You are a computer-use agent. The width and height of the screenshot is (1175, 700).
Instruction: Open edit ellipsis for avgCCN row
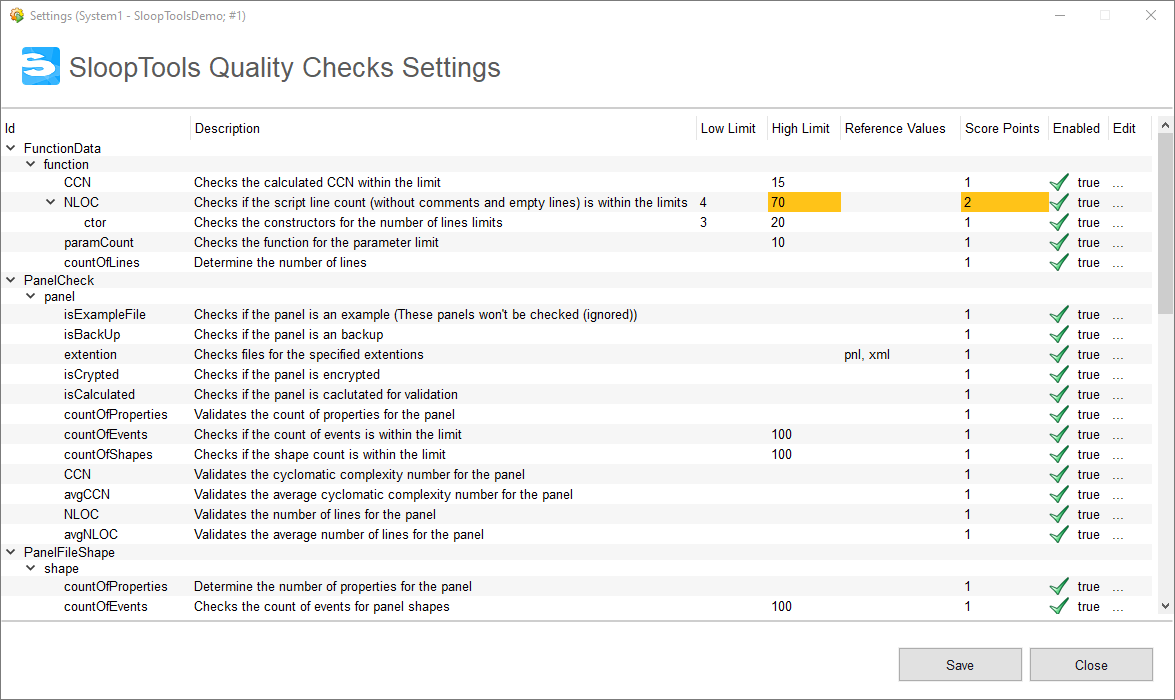[x=1118, y=496]
